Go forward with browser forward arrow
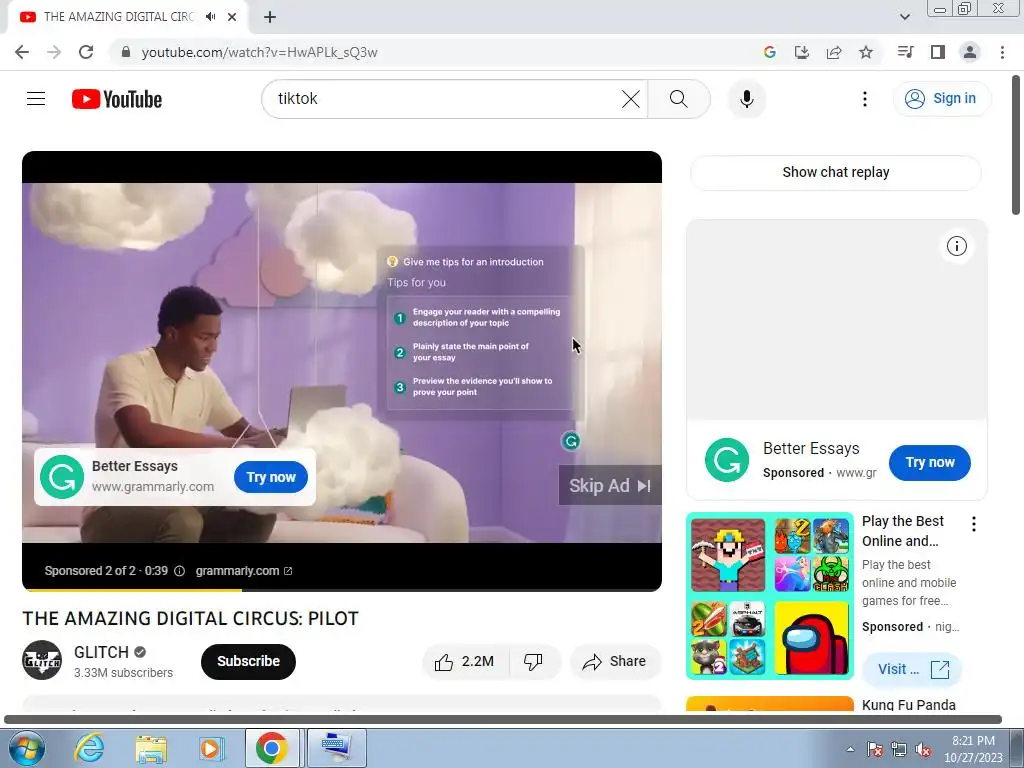 (54, 52)
